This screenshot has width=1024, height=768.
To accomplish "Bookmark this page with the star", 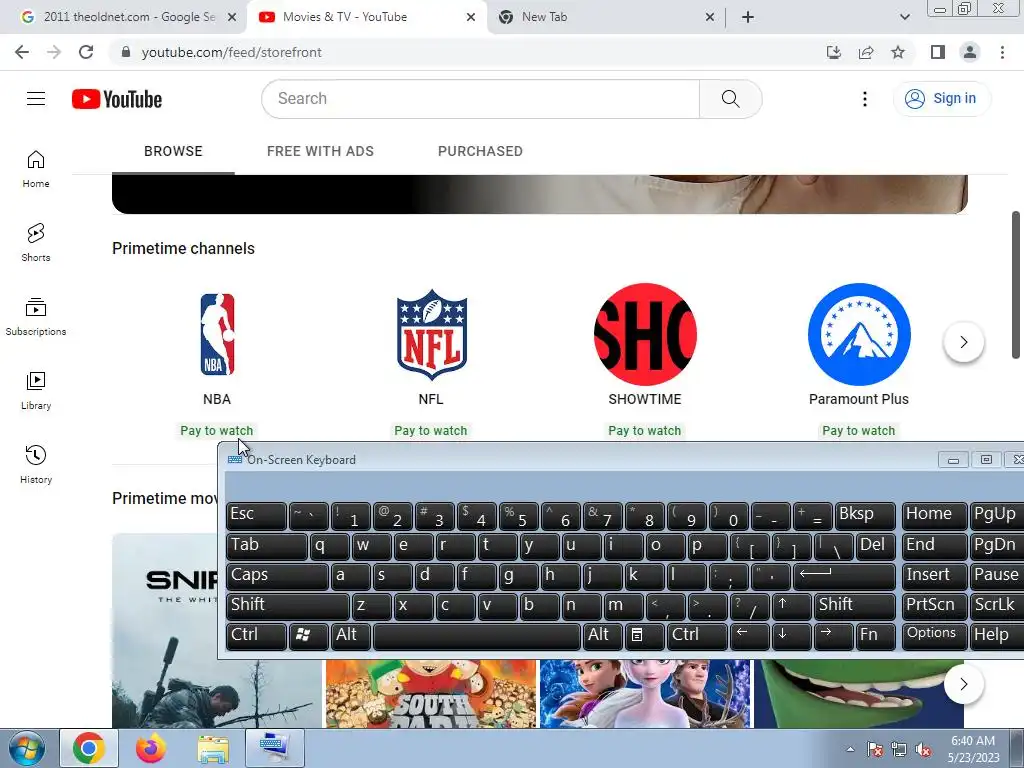I will [x=898, y=52].
